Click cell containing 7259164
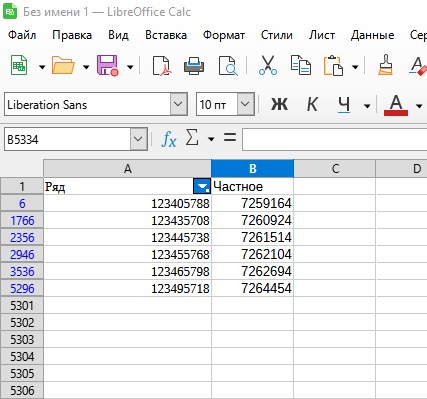This screenshot has height=399, width=427. coord(253,203)
